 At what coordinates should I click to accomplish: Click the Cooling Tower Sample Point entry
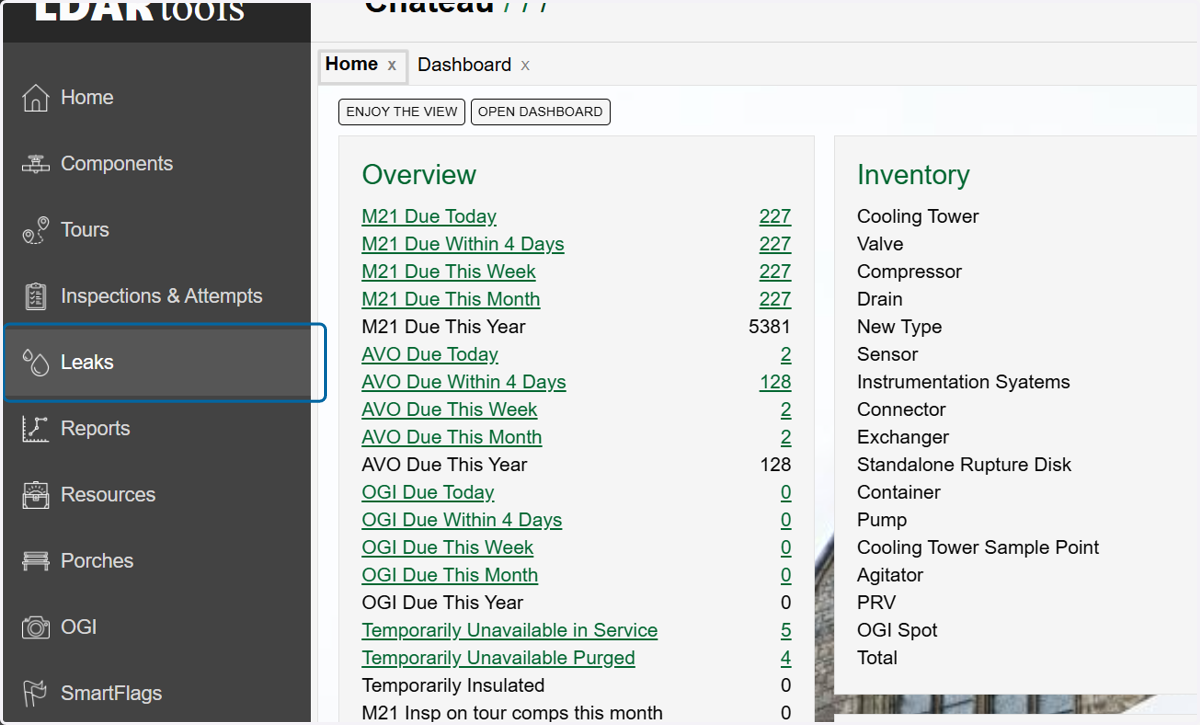pyautogui.click(x=978, y=548)
